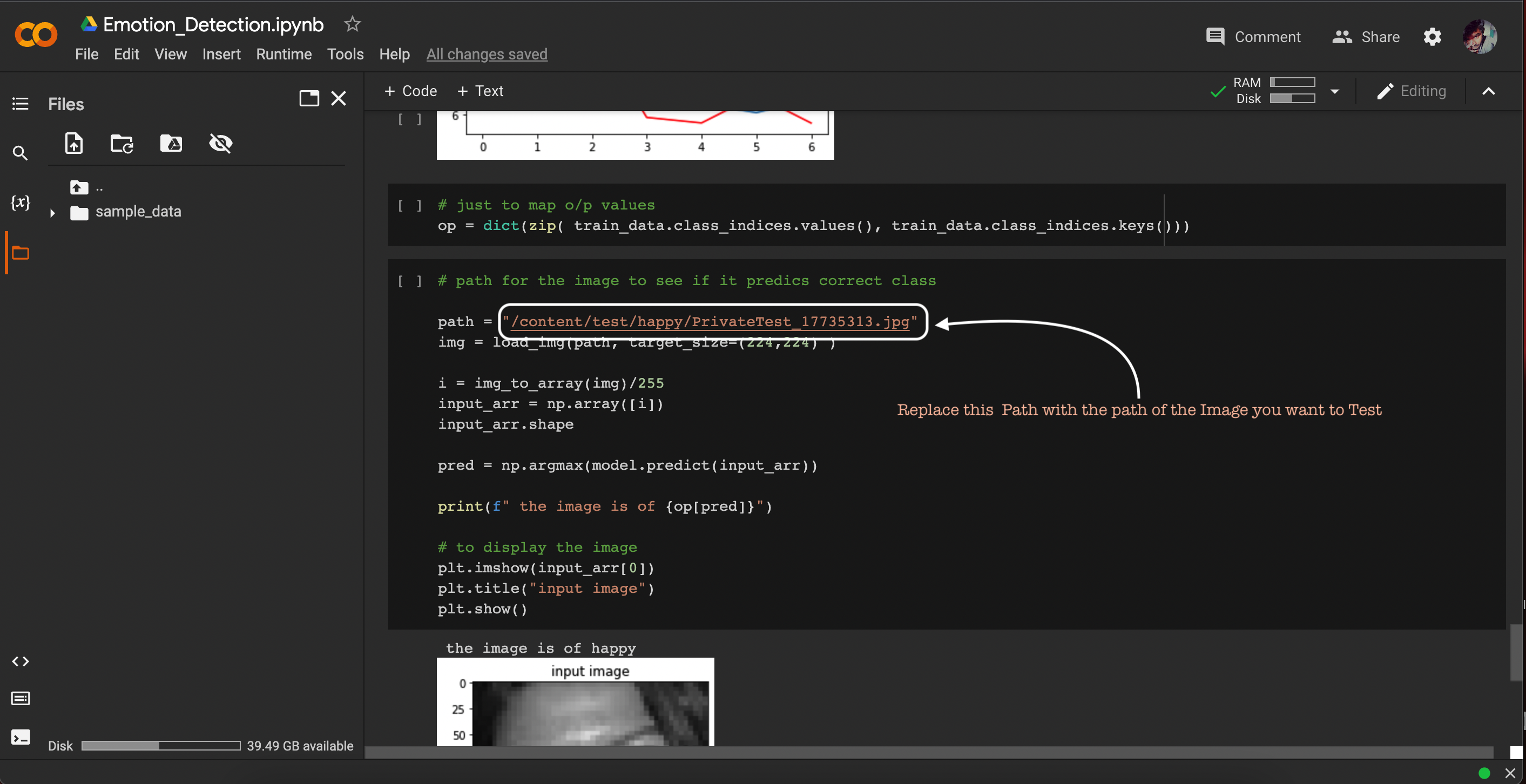This screenshot has width=1526, height=784.
Task: Share the notebook
Action: point(1365,37)
